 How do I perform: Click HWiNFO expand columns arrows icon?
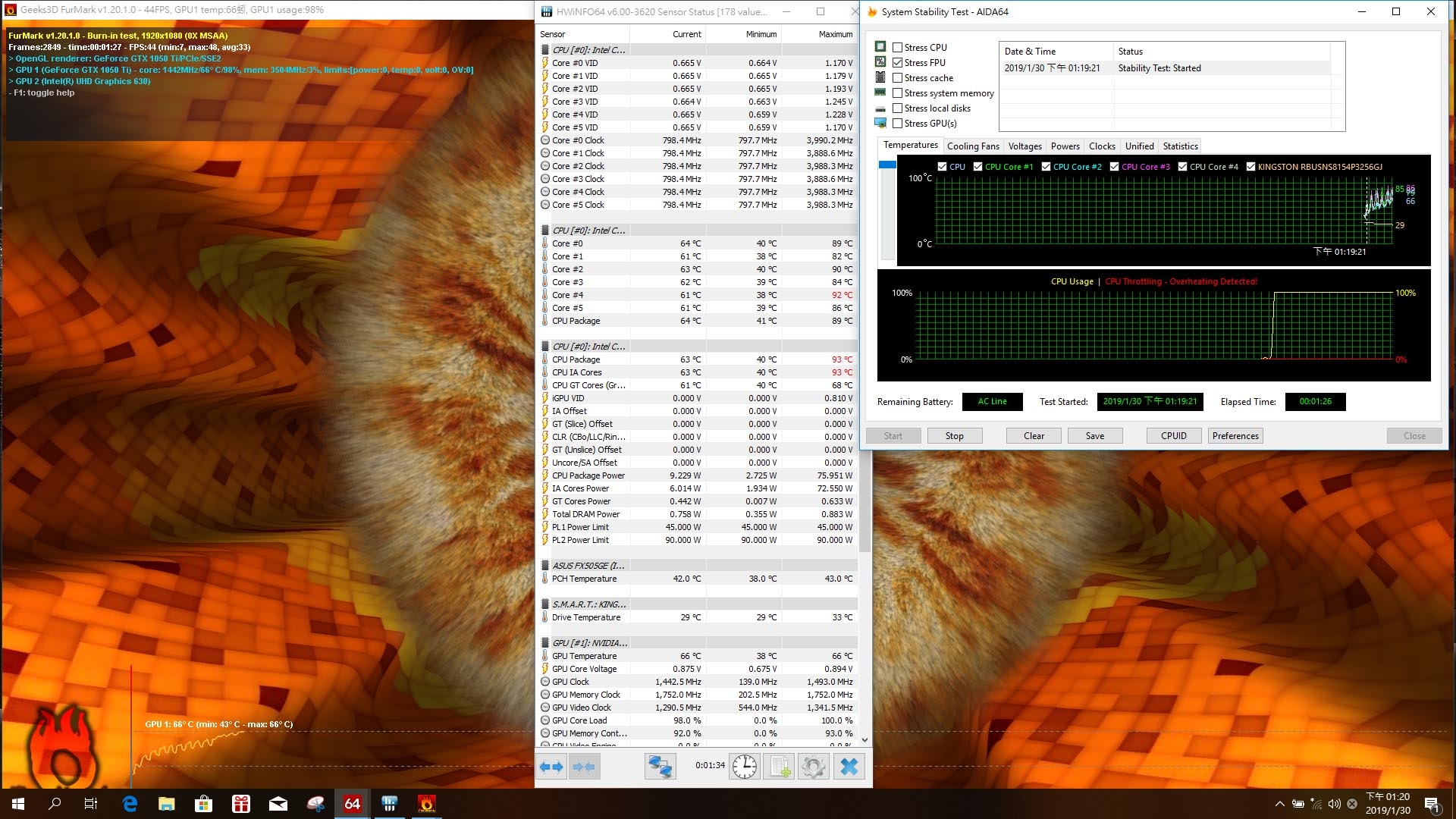(x=551, y=767)
